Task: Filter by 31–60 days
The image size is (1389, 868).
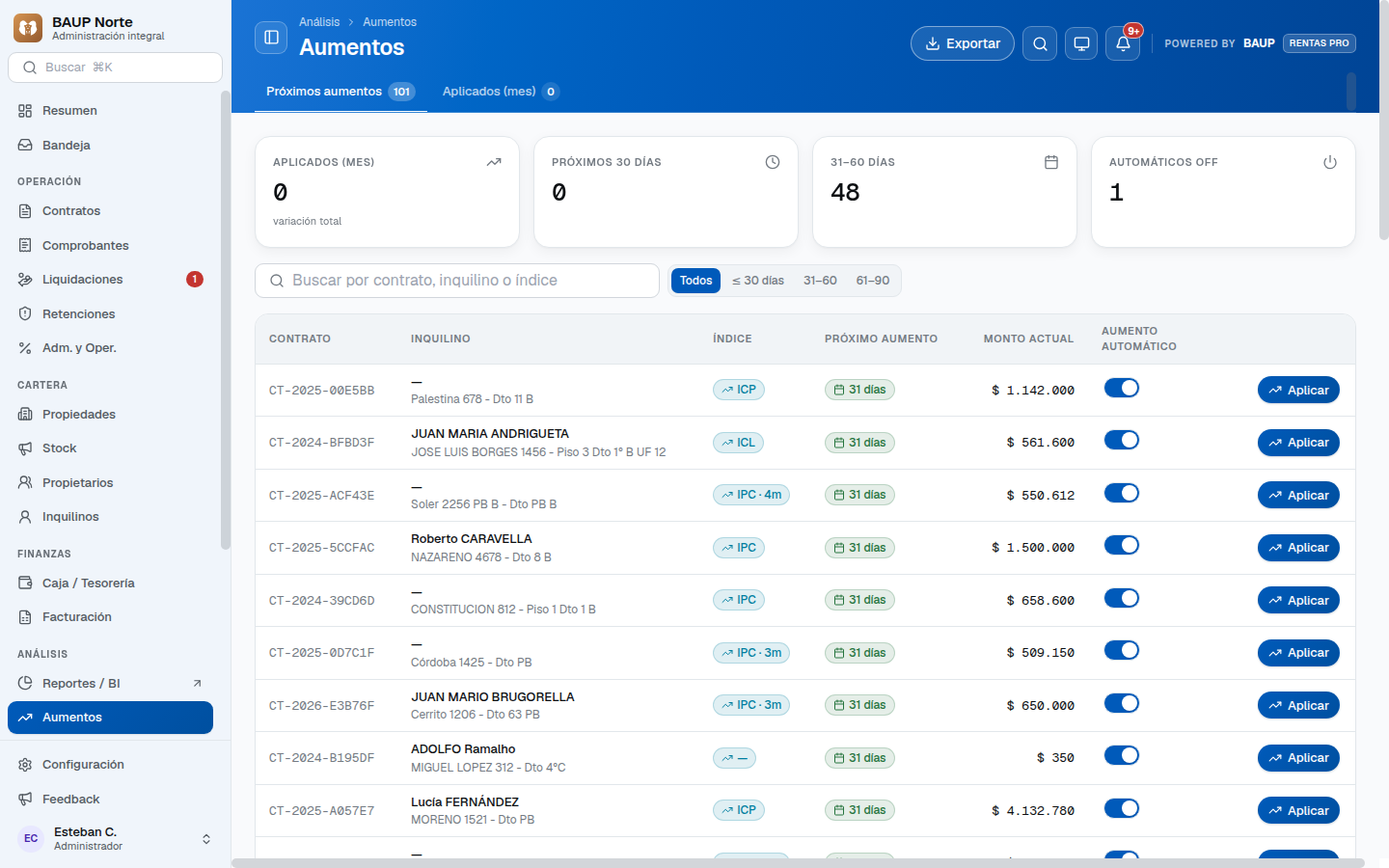Action: [x=820, y=281]
